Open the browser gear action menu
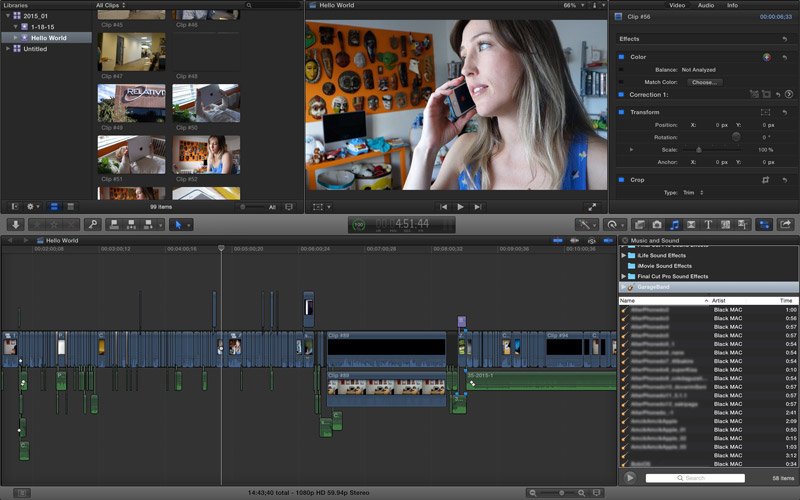 pyautogui.click(x=33, y=207)
